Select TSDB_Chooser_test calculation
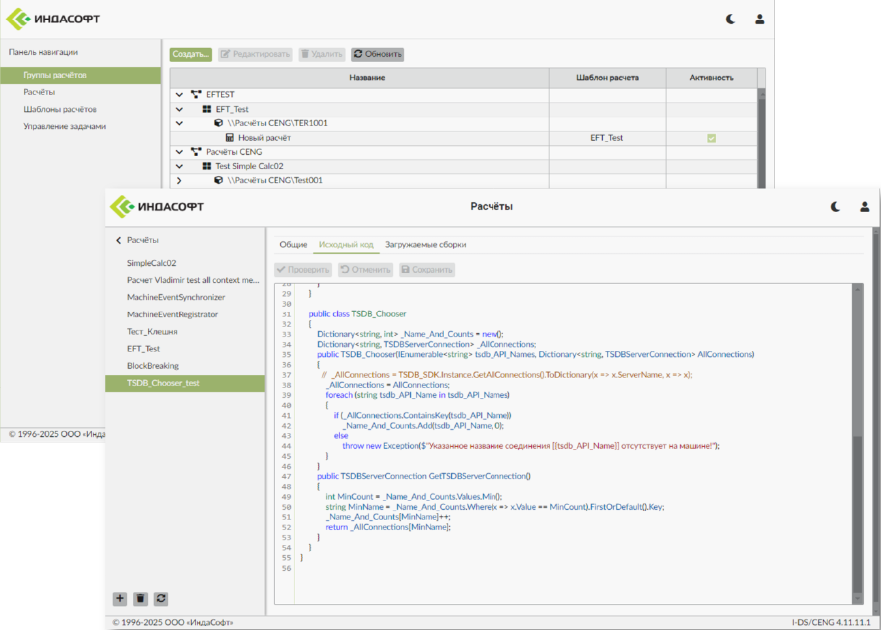This screenshot has width=881, height=630. coord(185,383)
